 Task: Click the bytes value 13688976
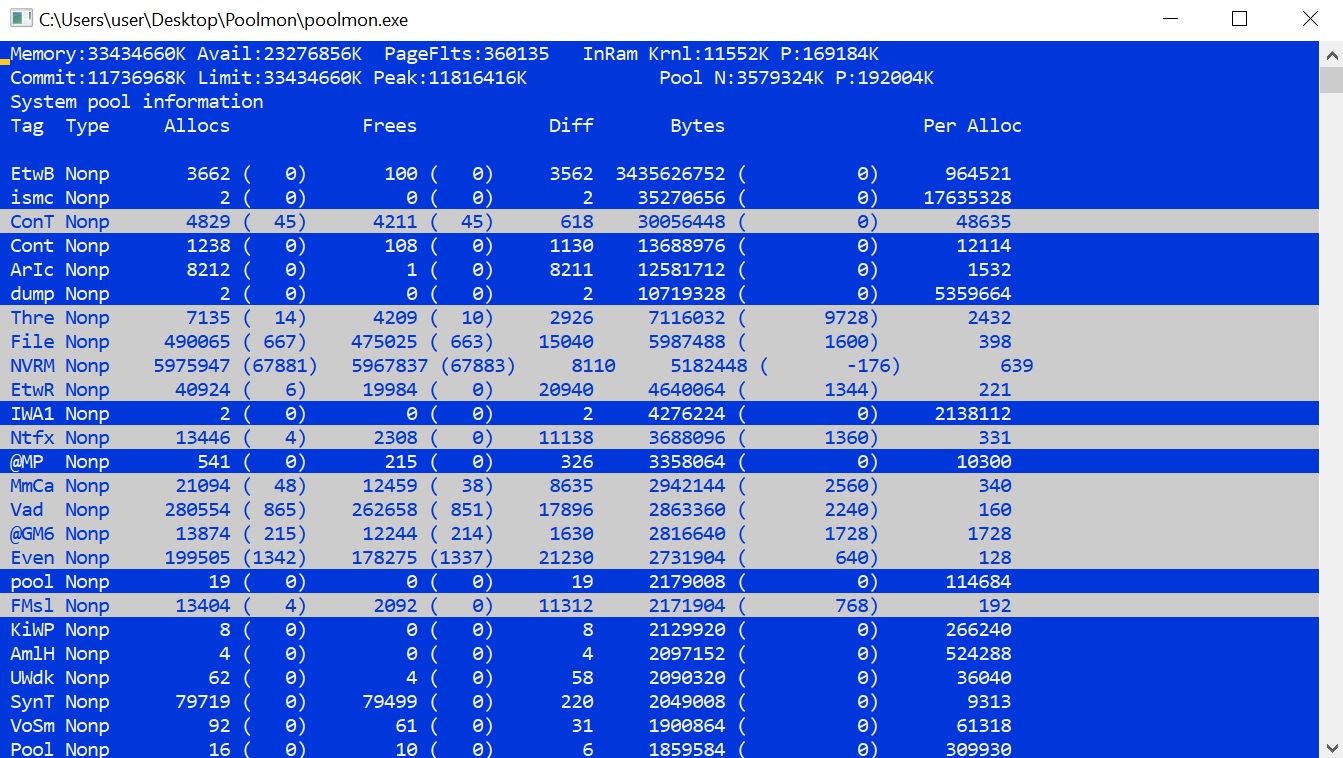click(x=681, y=246)
